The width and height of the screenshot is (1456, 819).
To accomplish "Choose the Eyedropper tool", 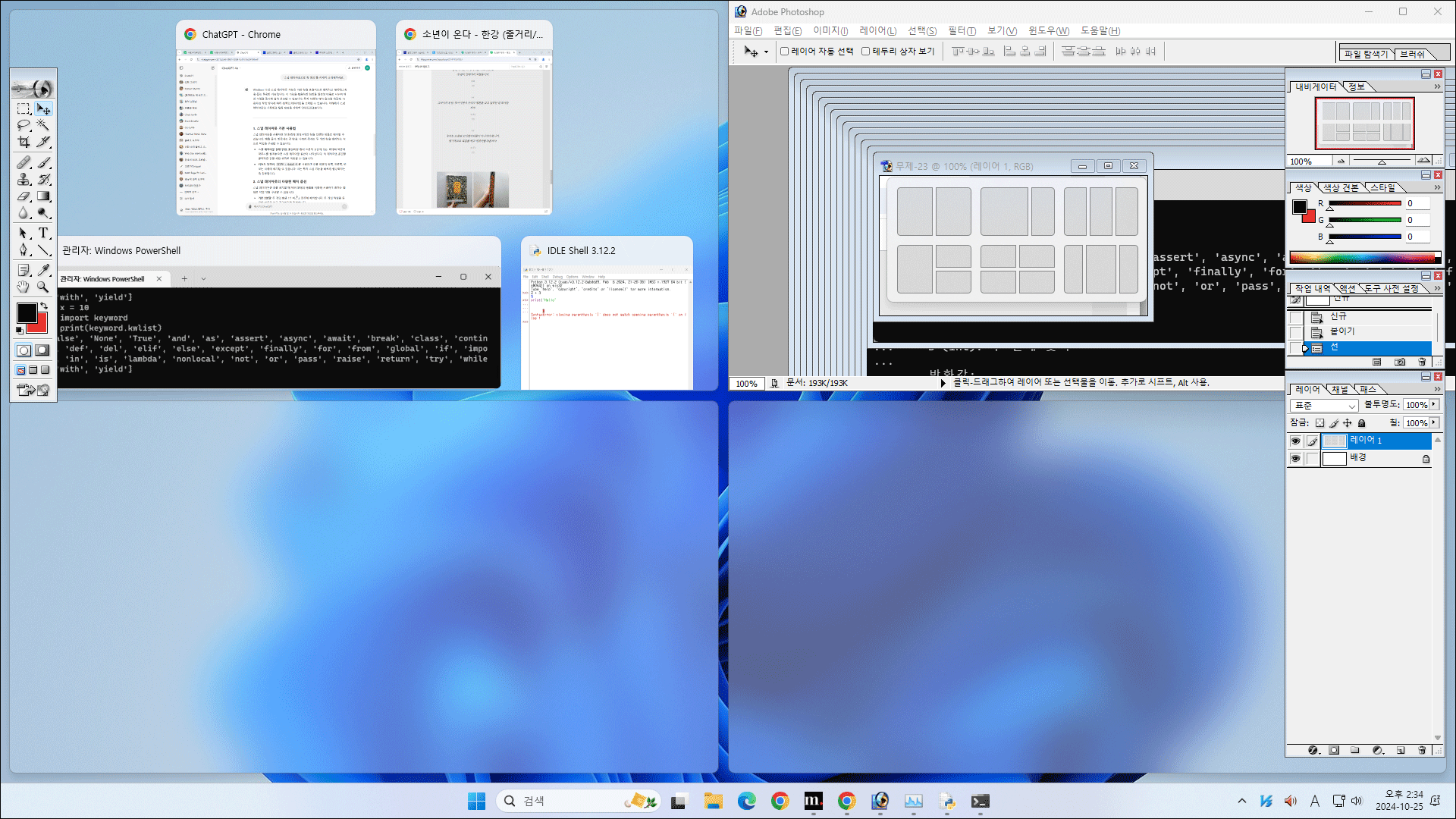I will point(44,270).
